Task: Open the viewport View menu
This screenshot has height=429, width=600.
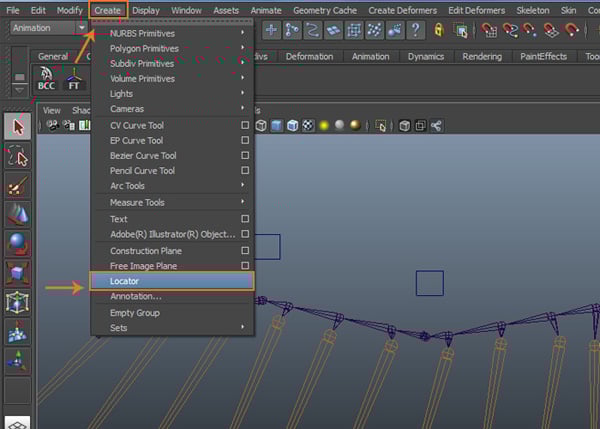Action: click(51, 111)
